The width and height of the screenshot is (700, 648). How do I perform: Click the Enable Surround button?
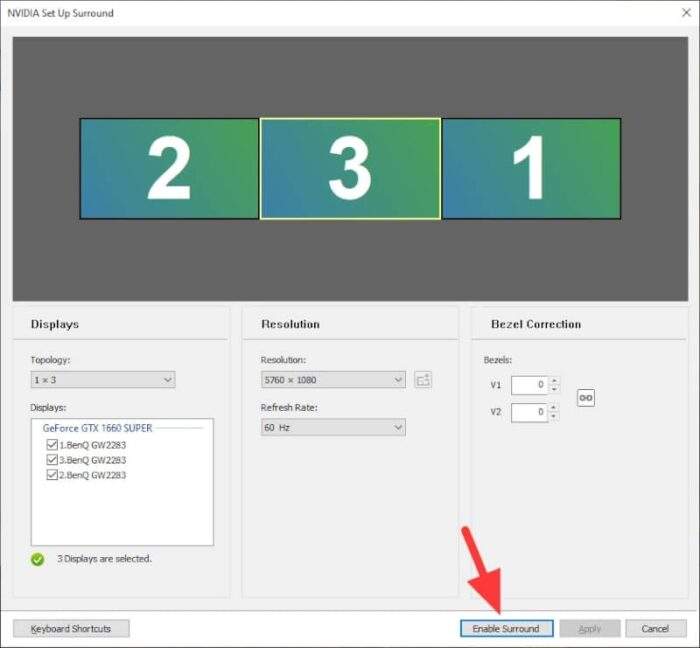point(507,629)
